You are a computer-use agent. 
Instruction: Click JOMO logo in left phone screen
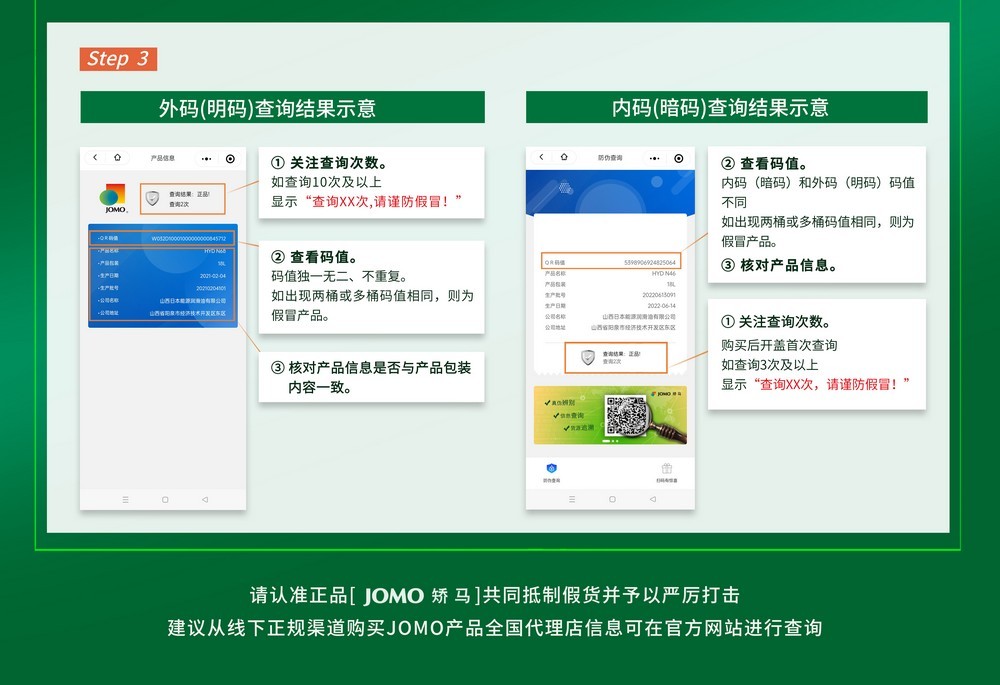tap(113, 198)
